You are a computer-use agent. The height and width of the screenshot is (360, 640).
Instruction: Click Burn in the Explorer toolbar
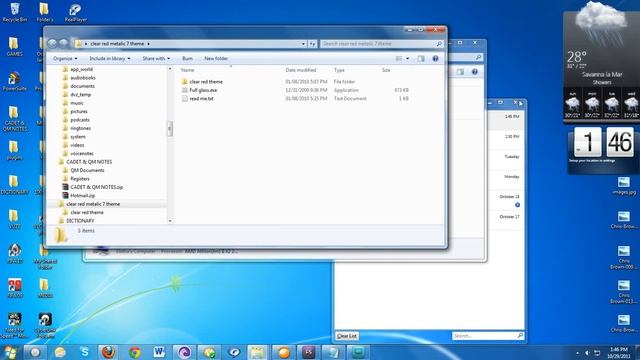[x=187, y=59]
